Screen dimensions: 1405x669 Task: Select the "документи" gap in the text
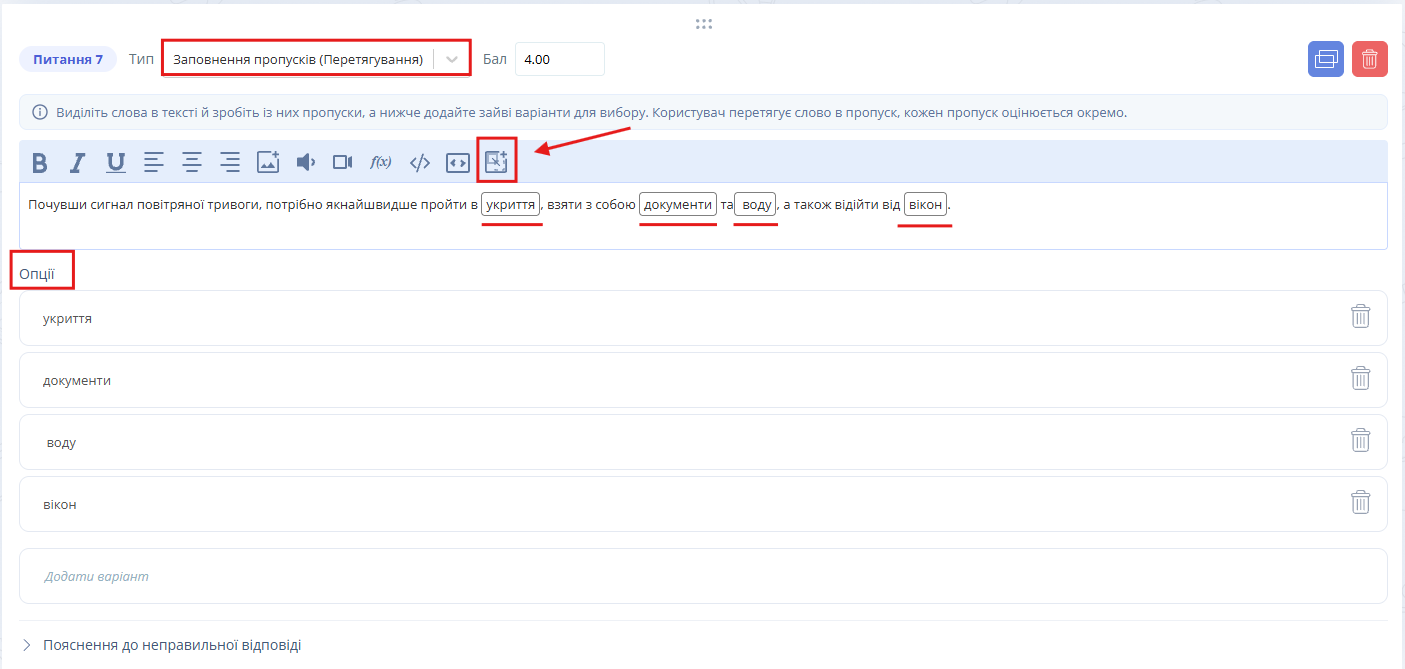click(x=678, y=205)
